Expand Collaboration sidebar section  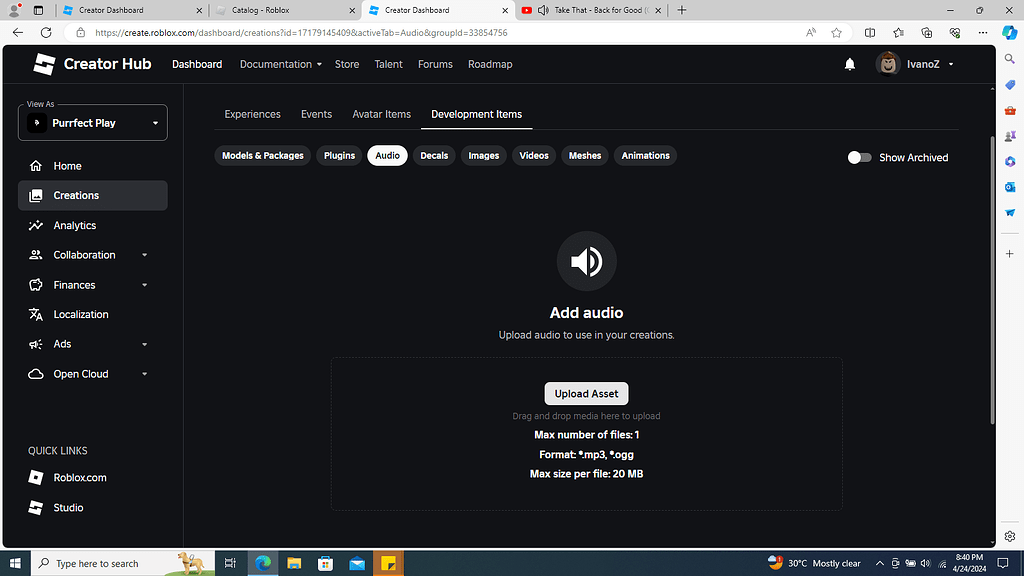click(144, 255)
